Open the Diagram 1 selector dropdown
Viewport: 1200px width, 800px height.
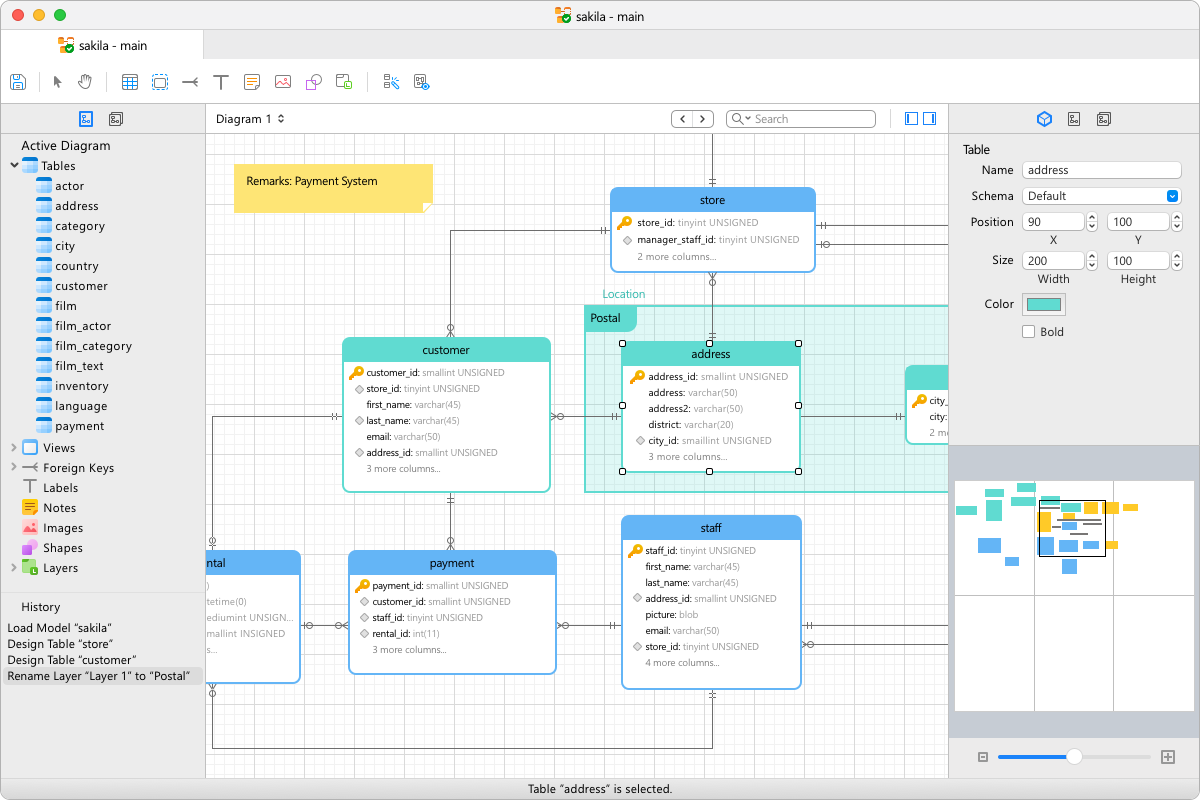point(250,119)
